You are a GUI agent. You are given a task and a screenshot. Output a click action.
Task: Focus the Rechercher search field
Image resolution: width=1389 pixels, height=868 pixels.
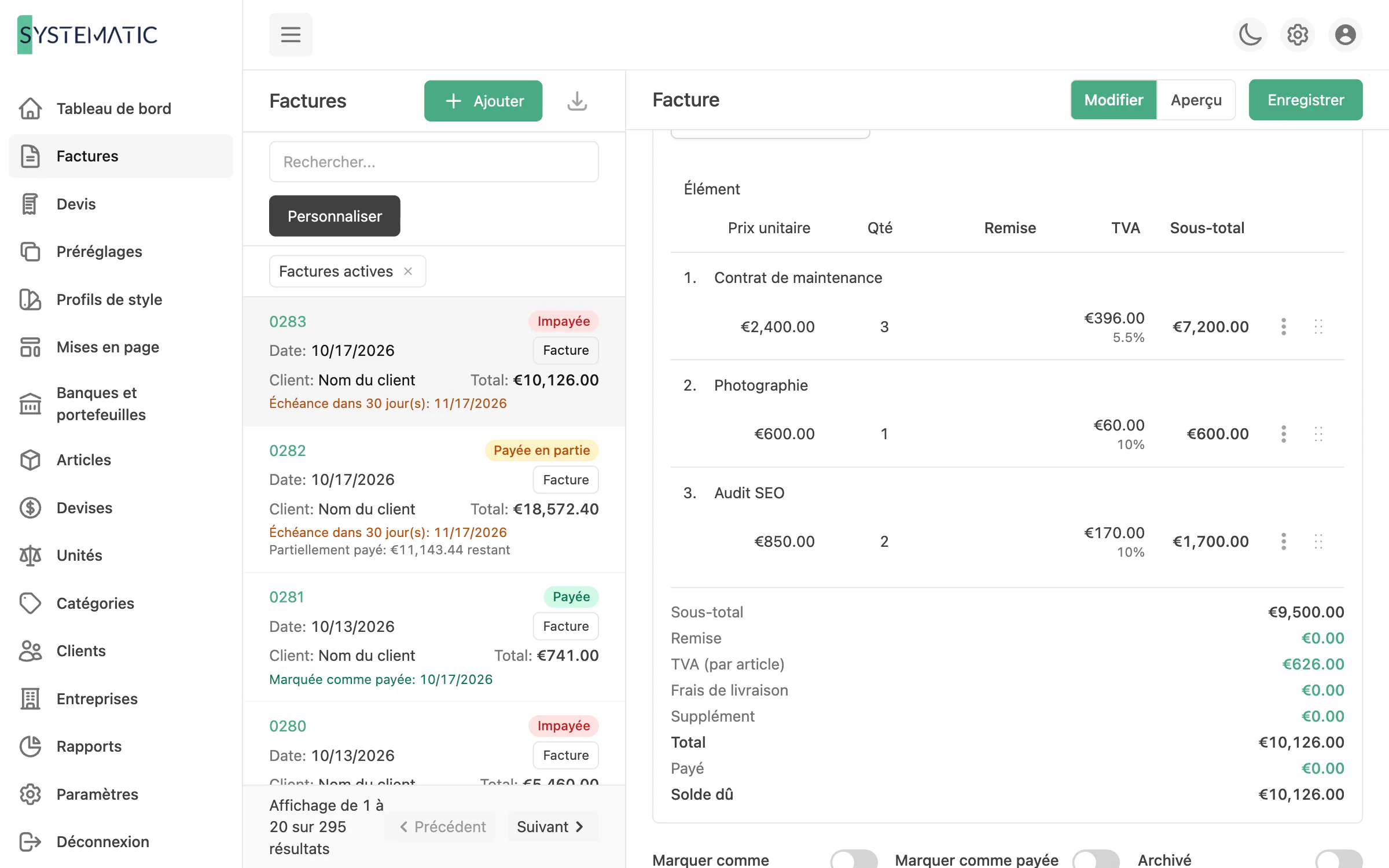click(433, 161)
